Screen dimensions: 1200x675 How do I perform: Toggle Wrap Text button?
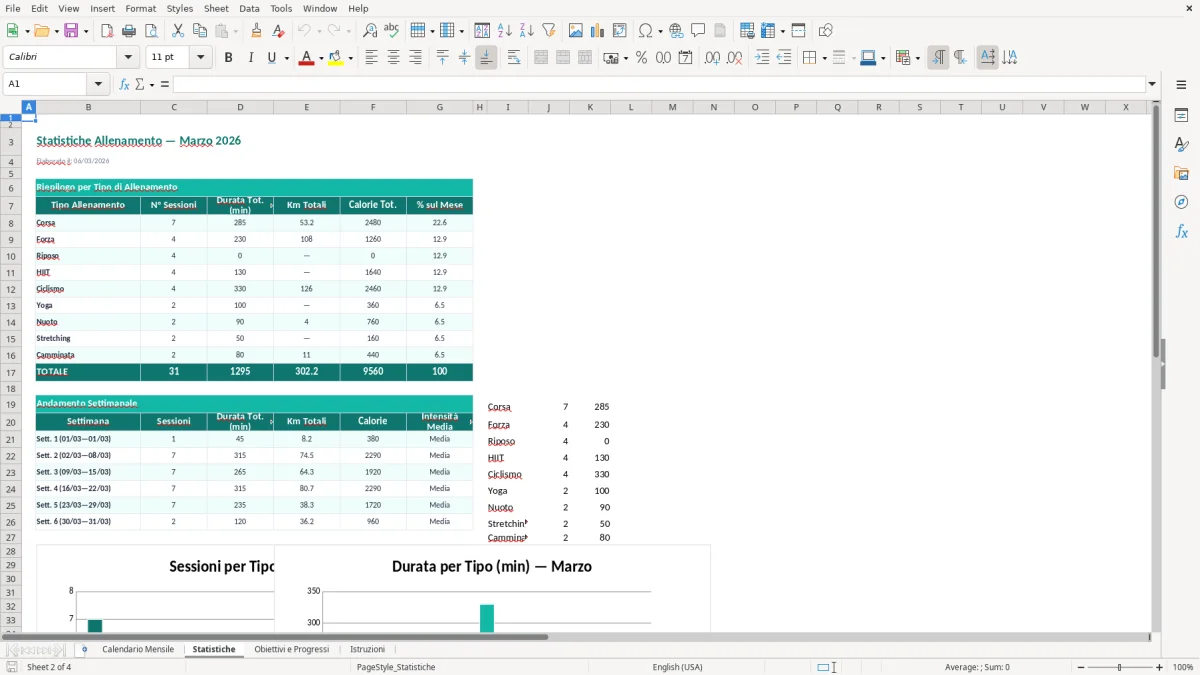pyautogui.click(x=514, y=58)
